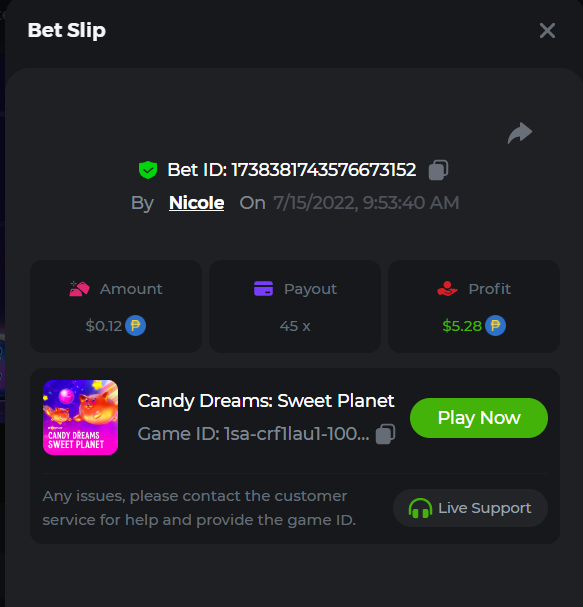Click the bet date and time text
Screen dimensions: 583x607
(366, 203)
